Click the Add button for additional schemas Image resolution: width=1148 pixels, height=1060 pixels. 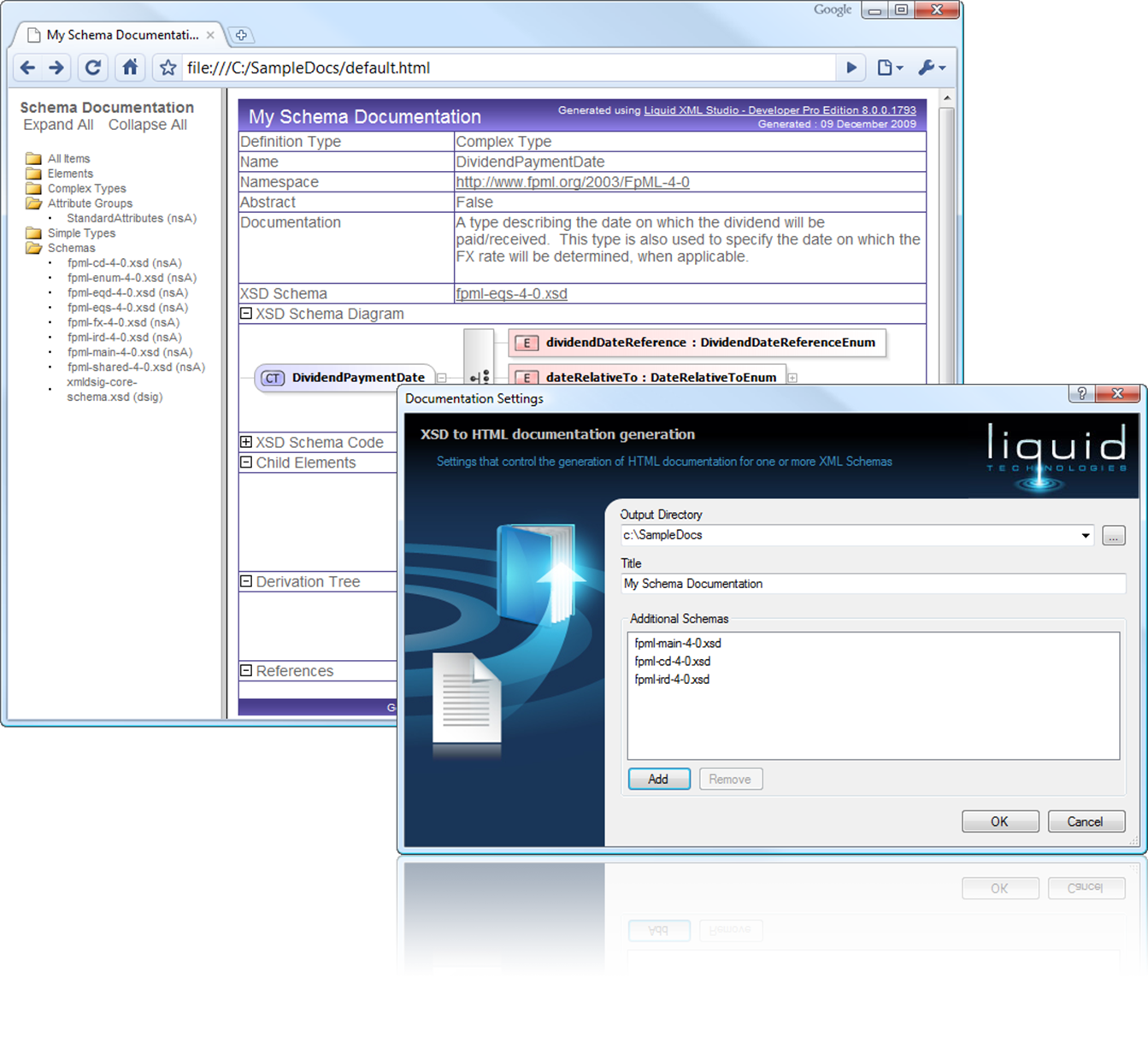pos(658,779)
